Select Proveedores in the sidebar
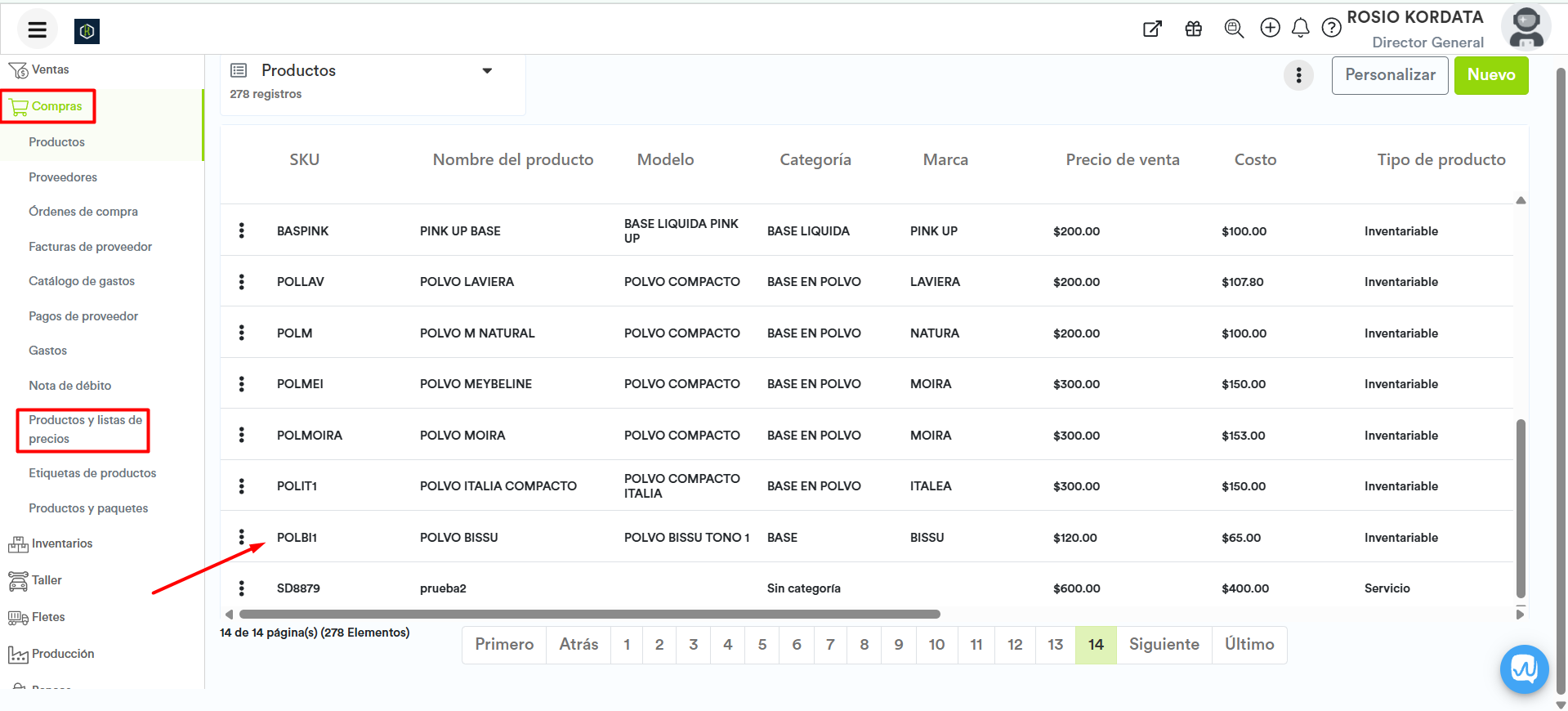 [x=63, y=177]
